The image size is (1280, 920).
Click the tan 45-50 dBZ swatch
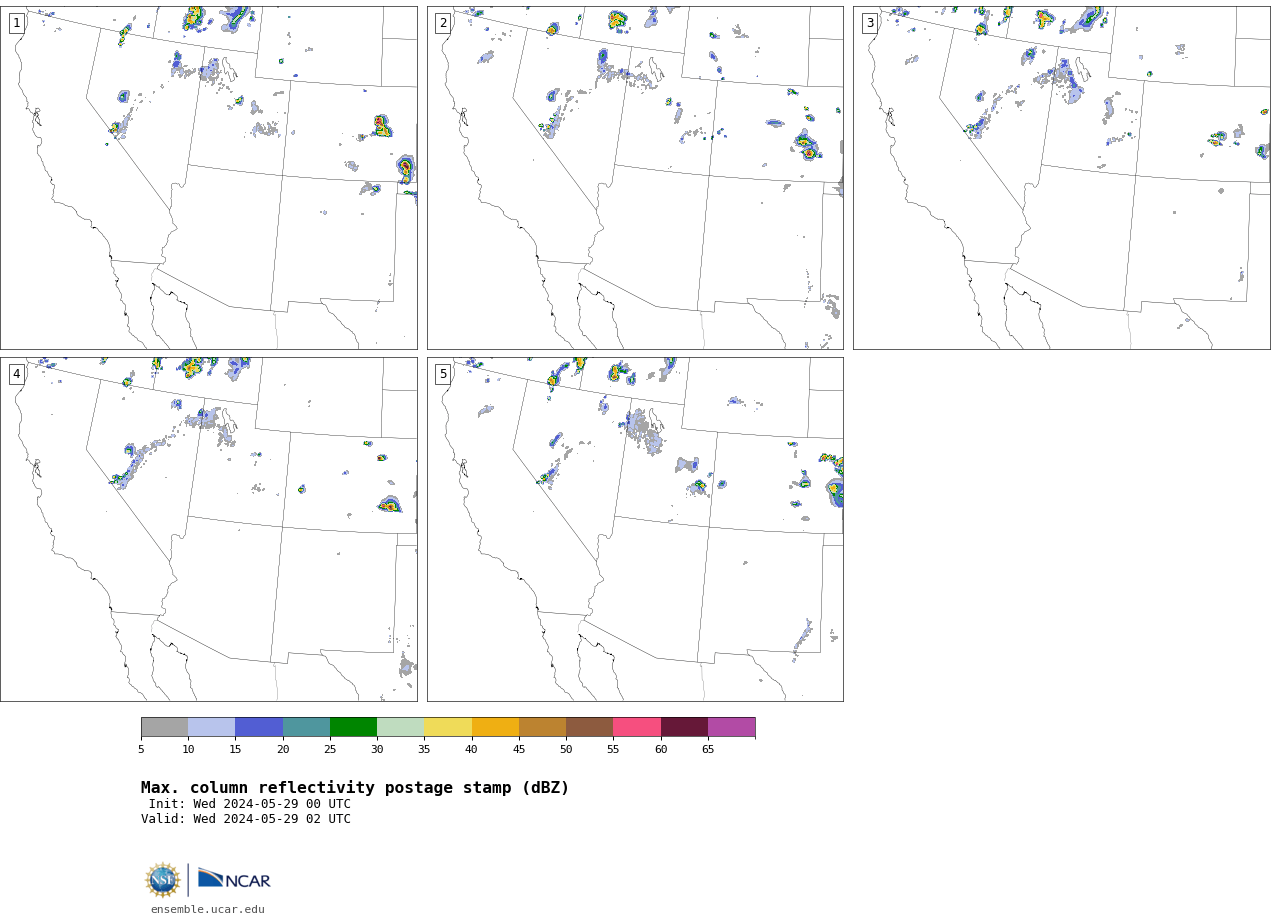pyautogui.click(x=542, y=727)
